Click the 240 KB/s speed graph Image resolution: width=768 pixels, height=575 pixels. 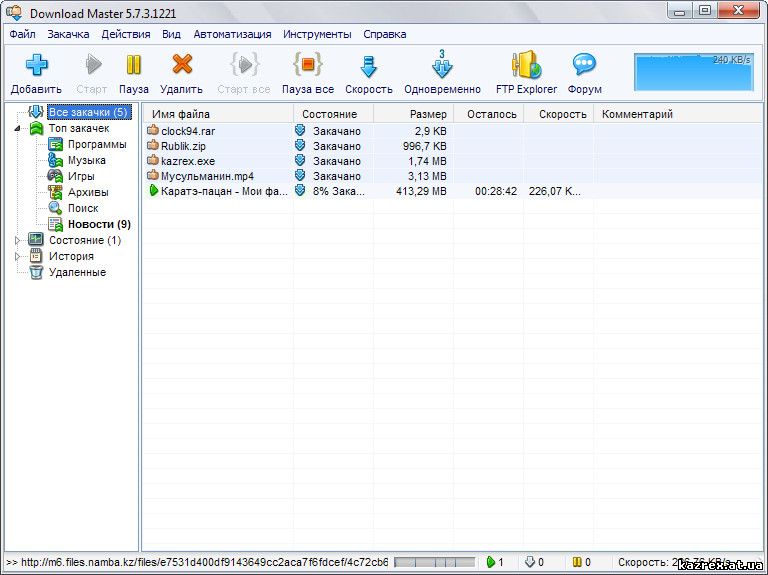click(694, 72)
